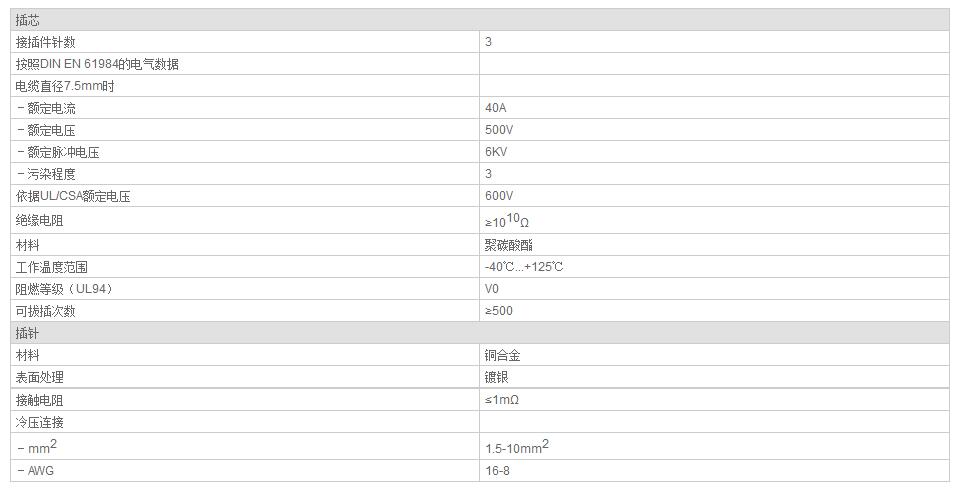This screenshot has height=492, width=957.
Task: Click the 依据UL/CSA额定电压 label
Action: click(73, 196)
